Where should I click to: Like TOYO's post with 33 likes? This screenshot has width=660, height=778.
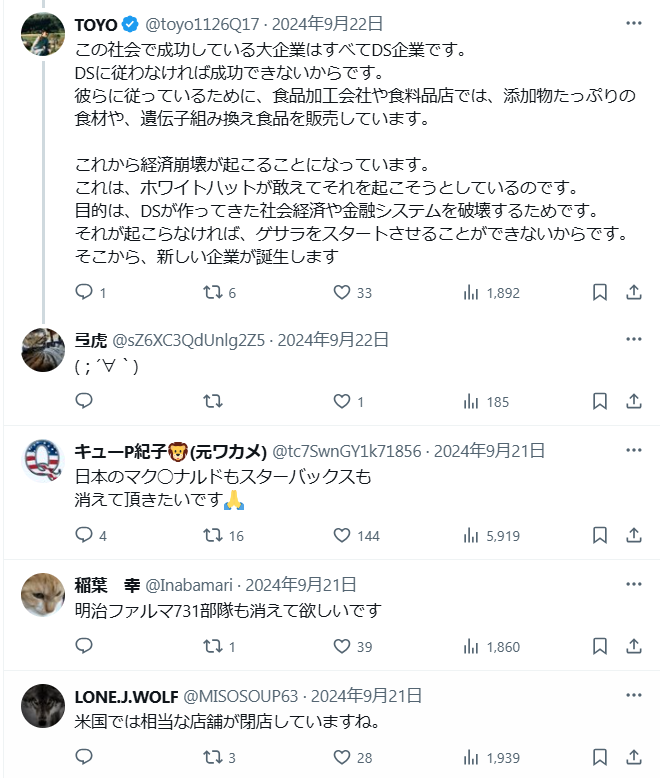pos(342,292)
